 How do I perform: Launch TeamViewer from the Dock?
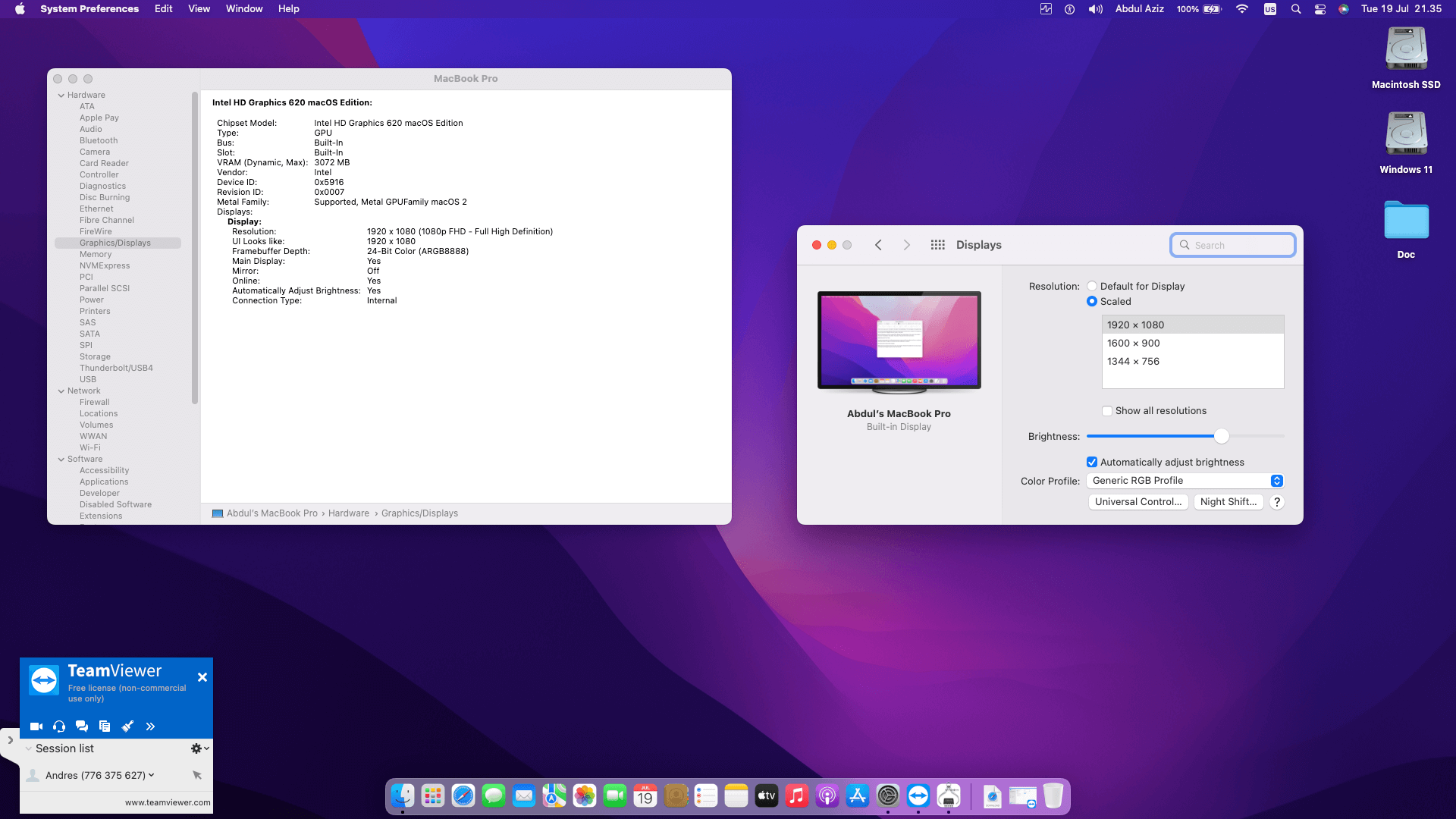(918, 795)
